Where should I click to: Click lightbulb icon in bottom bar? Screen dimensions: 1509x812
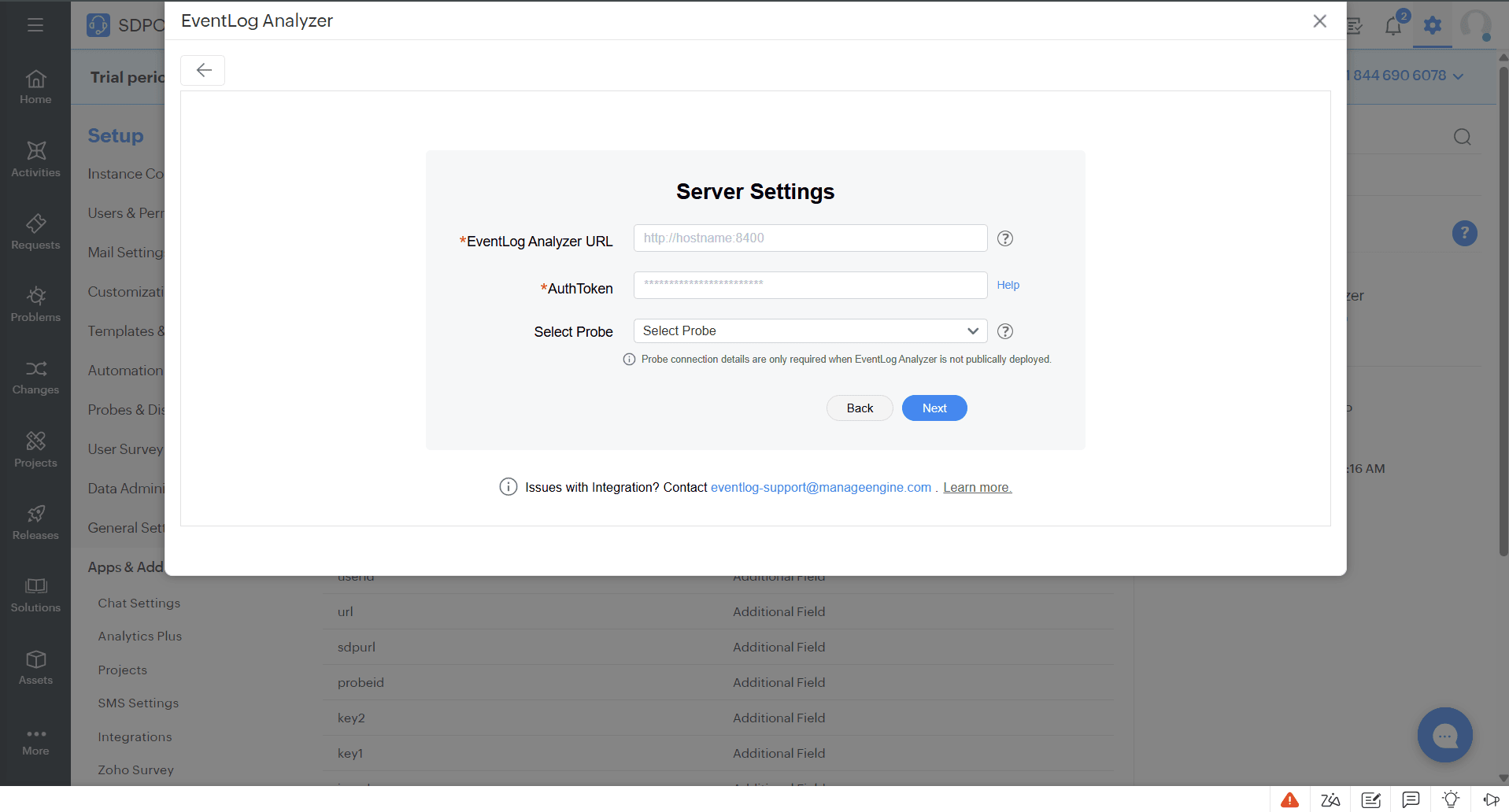click(x=1451, y=799)
